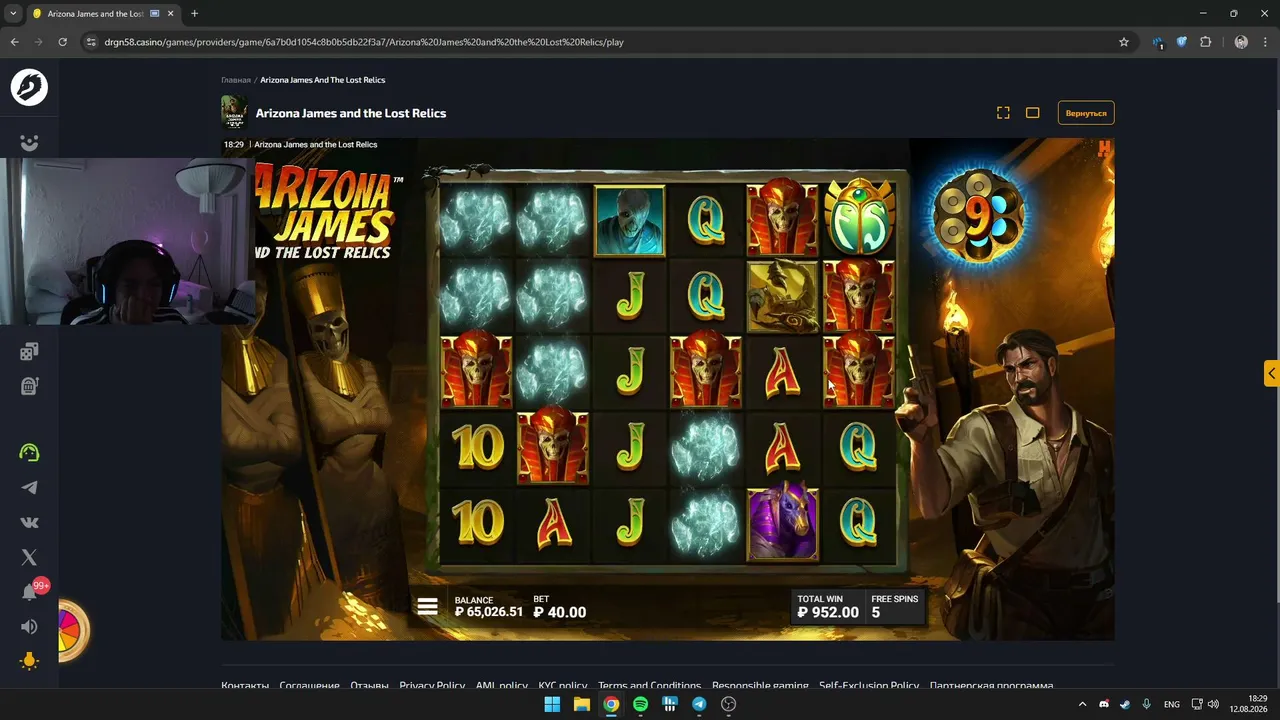
Task: Click the balance value ₽ 65,026.51
Action: [x=489, y=612]
